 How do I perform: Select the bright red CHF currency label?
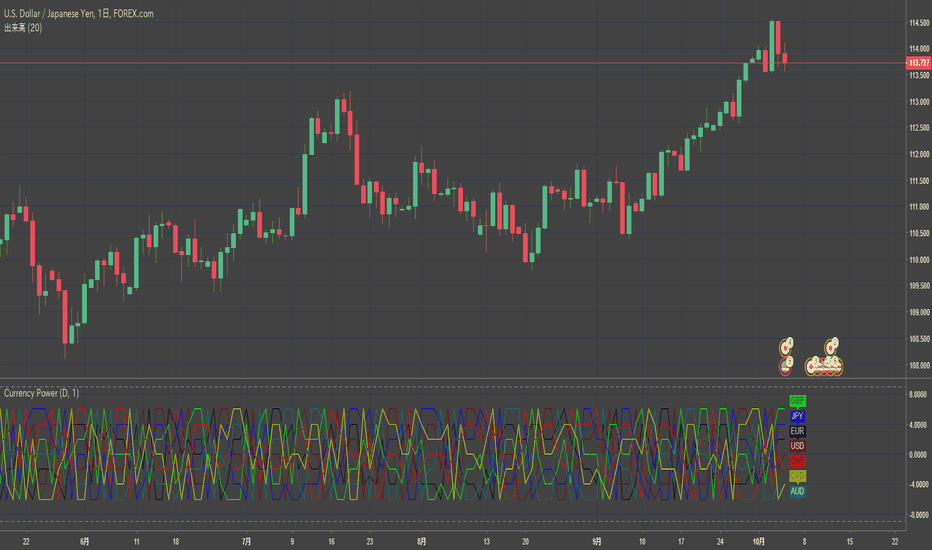pyautogui.click(x=797, y=461)
